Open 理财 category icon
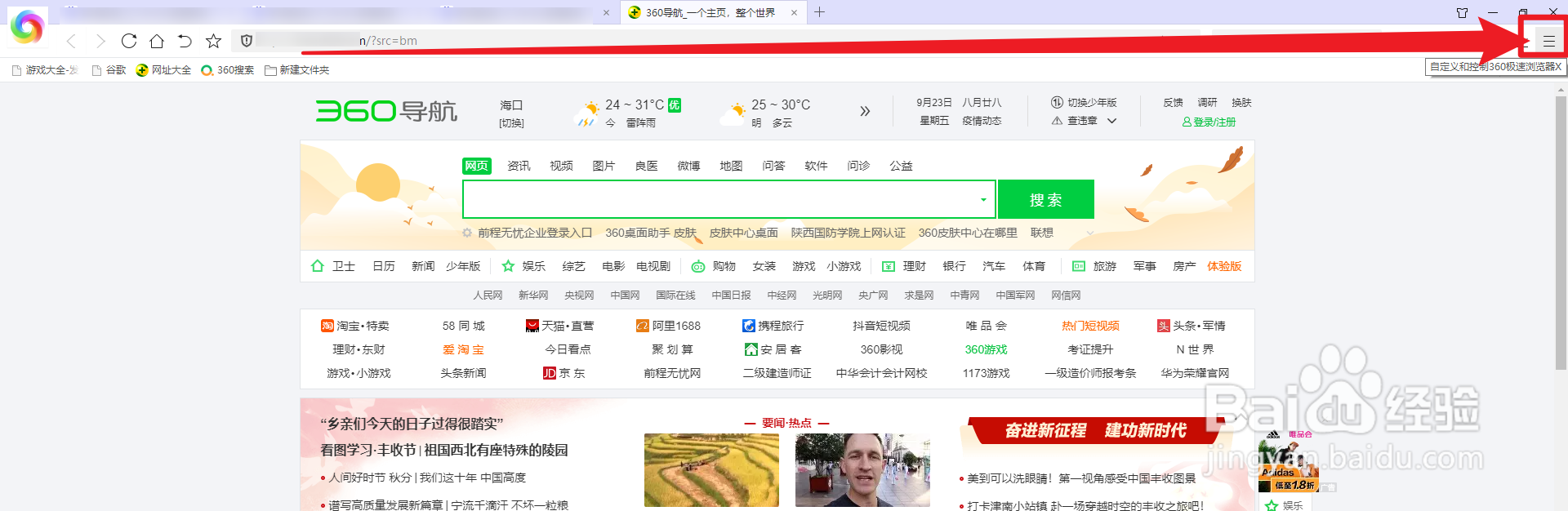 pos(904,266)
